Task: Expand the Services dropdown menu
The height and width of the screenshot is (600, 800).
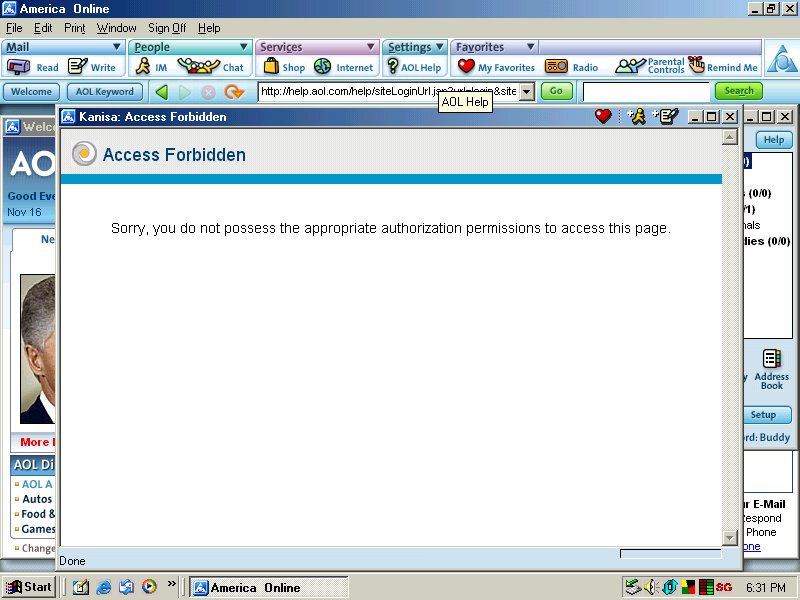Action: (371, 47)
